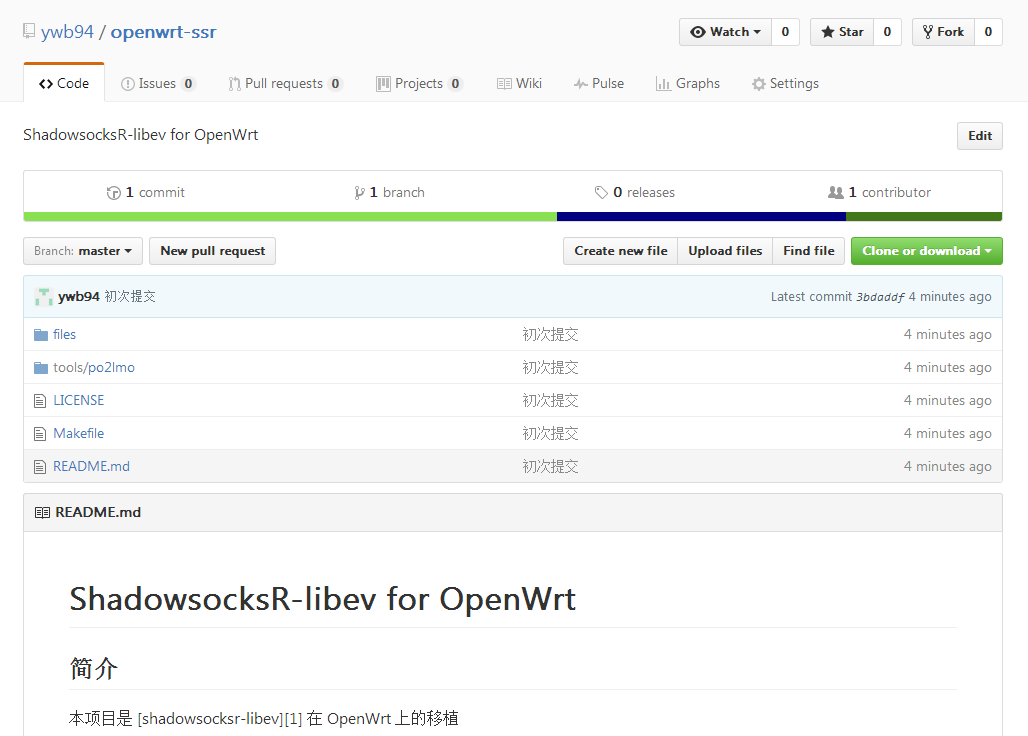Click the Issues tab exclamation icon
Screen dimensions: 1028x736
click(127, 84)
